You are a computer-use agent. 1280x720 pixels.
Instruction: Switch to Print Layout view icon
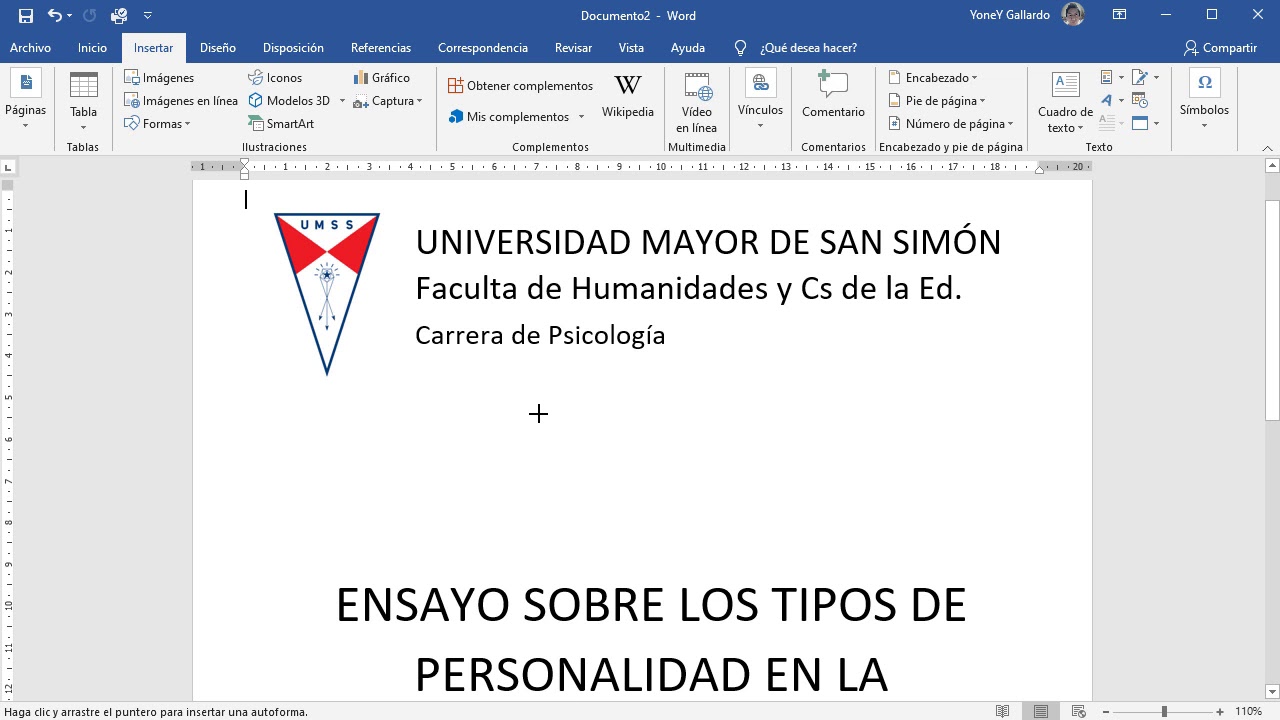point(1041,711)
